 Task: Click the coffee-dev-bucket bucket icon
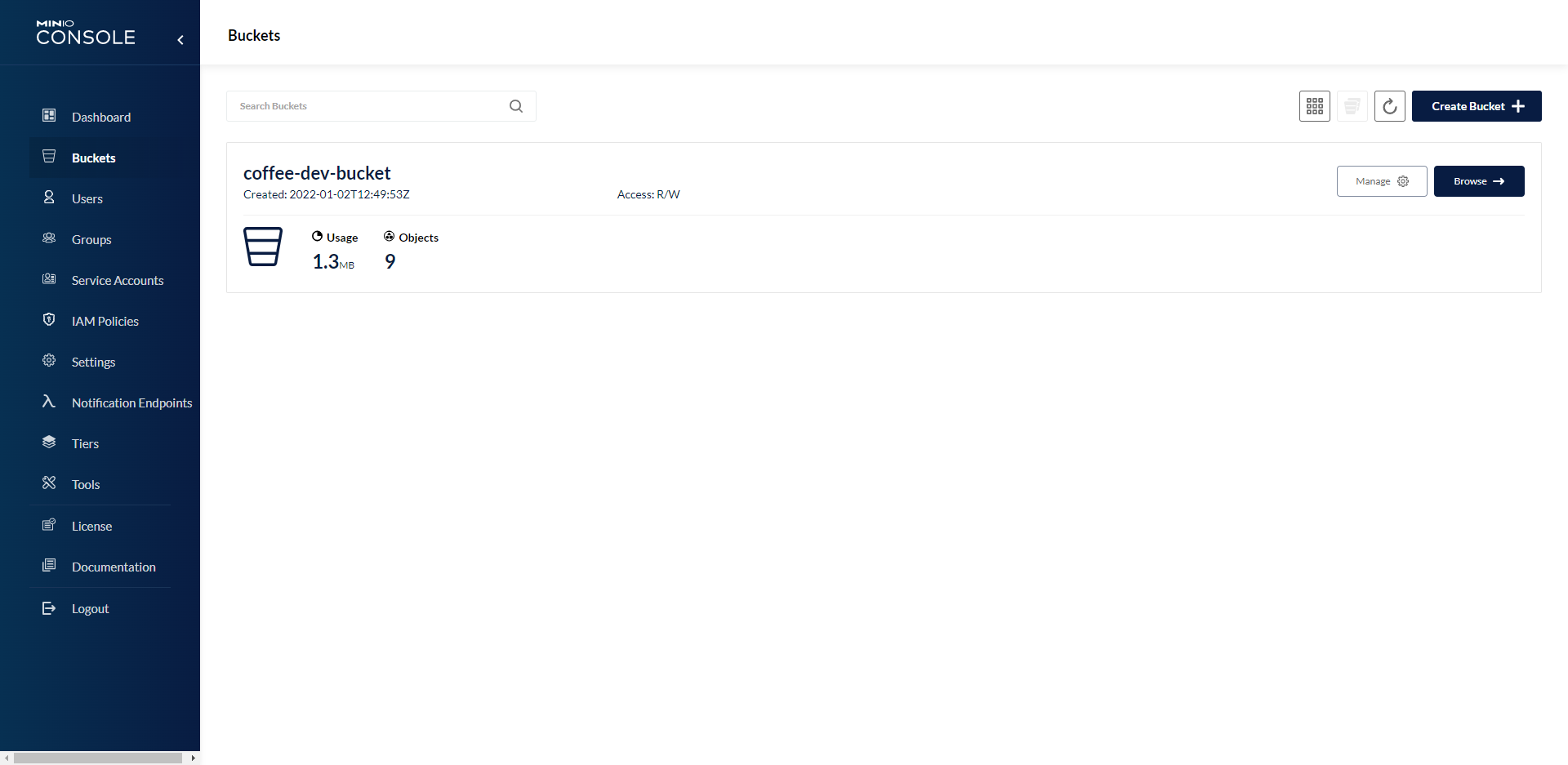pyautogui.click(x=263, y=247)
